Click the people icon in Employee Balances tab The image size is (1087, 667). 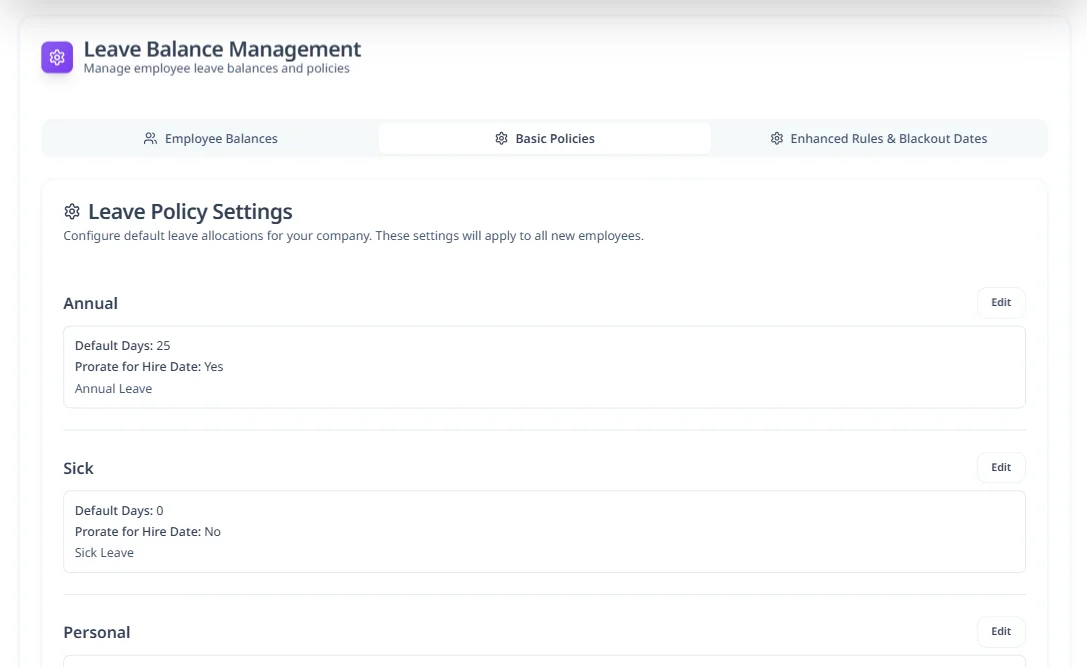pos(150,139)
